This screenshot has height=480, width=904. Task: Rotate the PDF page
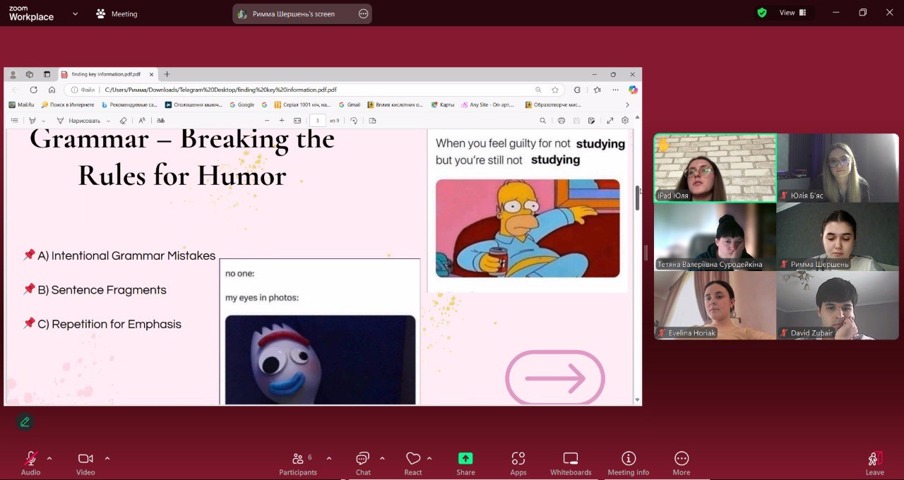pyautogui.click(x=354, y=120)
